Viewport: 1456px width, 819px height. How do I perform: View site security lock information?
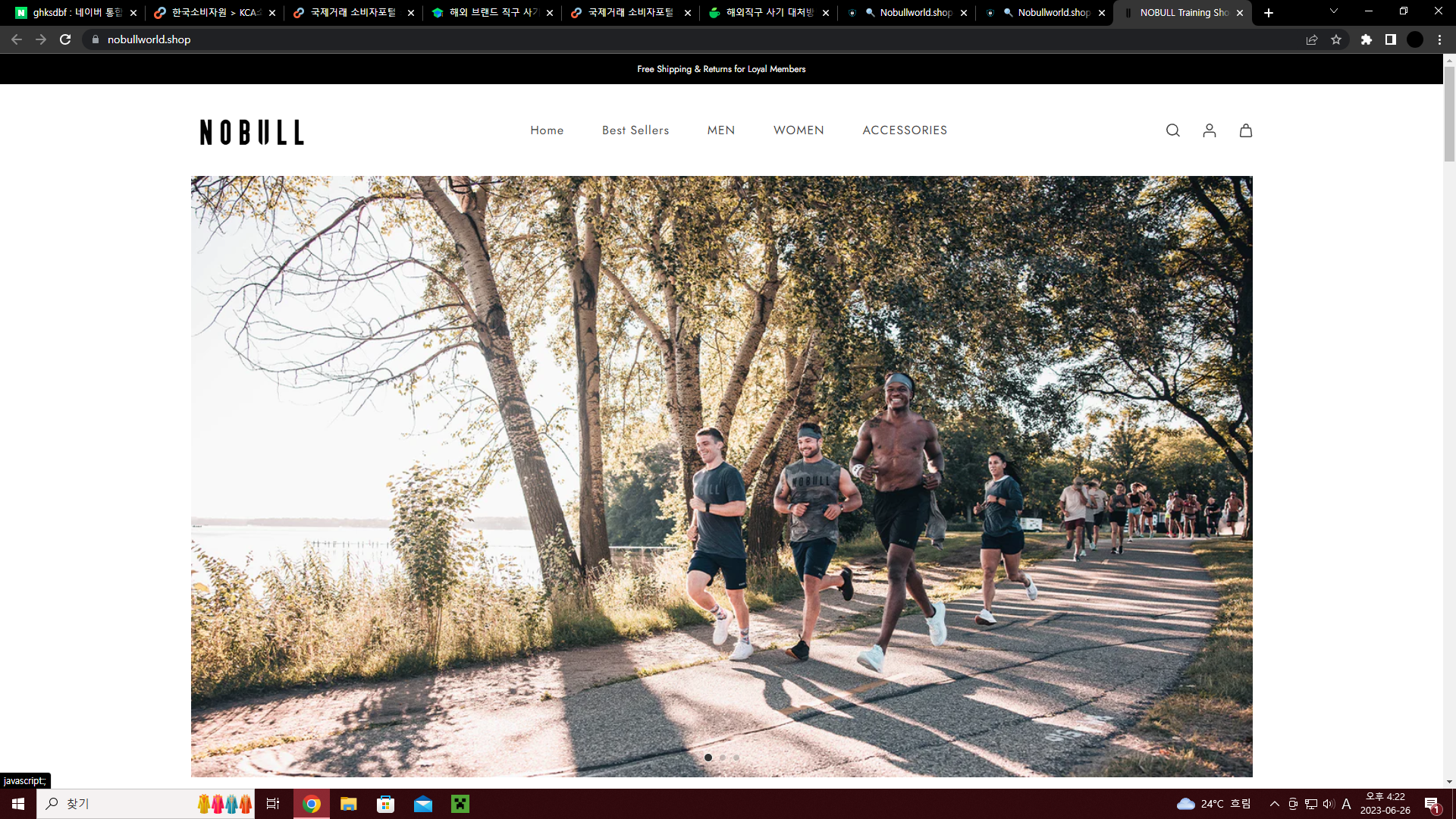[x=95, y=39]
